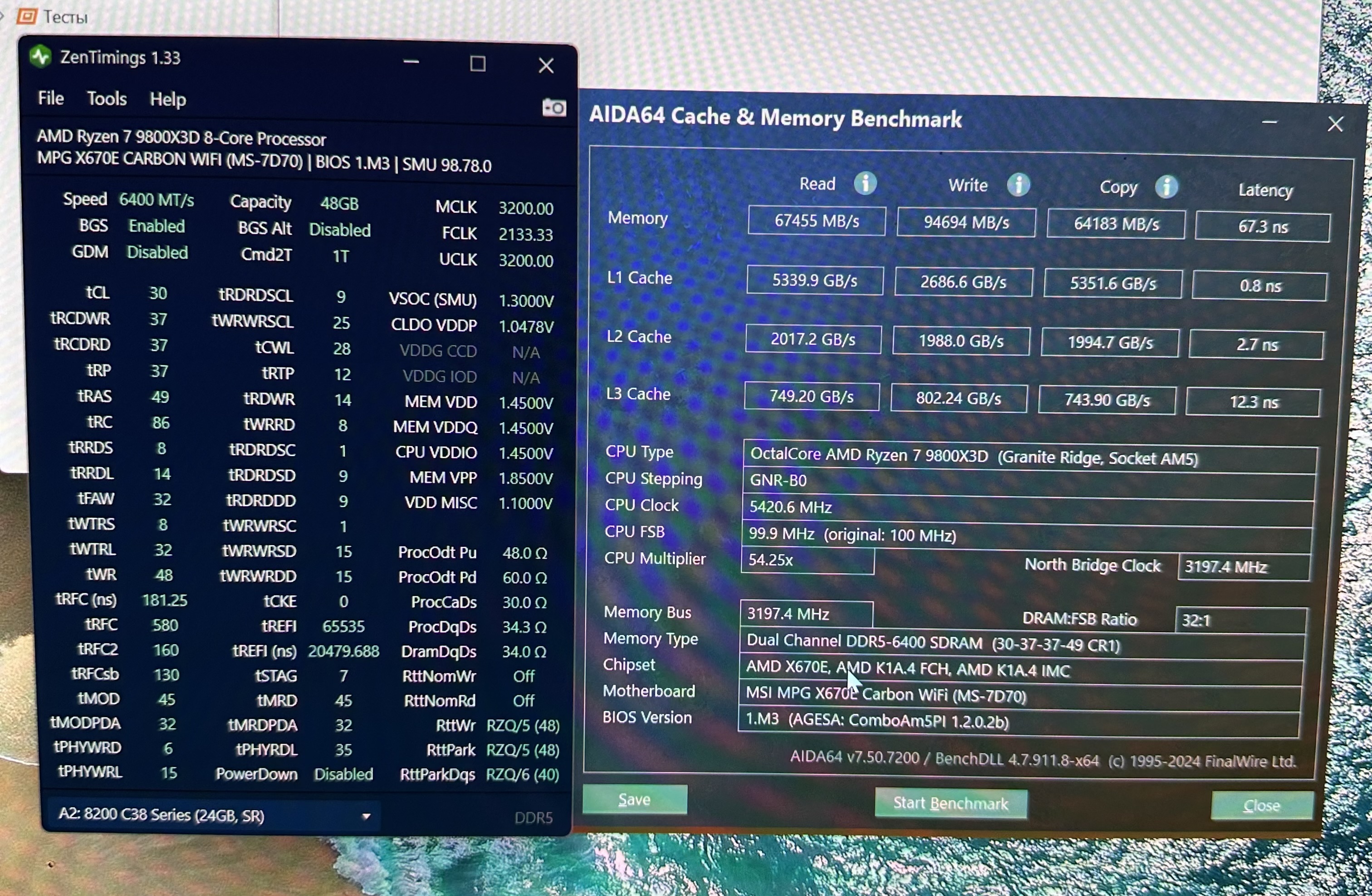Click the ZenTimings screenshot camera icon
This screenshot has width=1372, height=896.
coord(554,108)
